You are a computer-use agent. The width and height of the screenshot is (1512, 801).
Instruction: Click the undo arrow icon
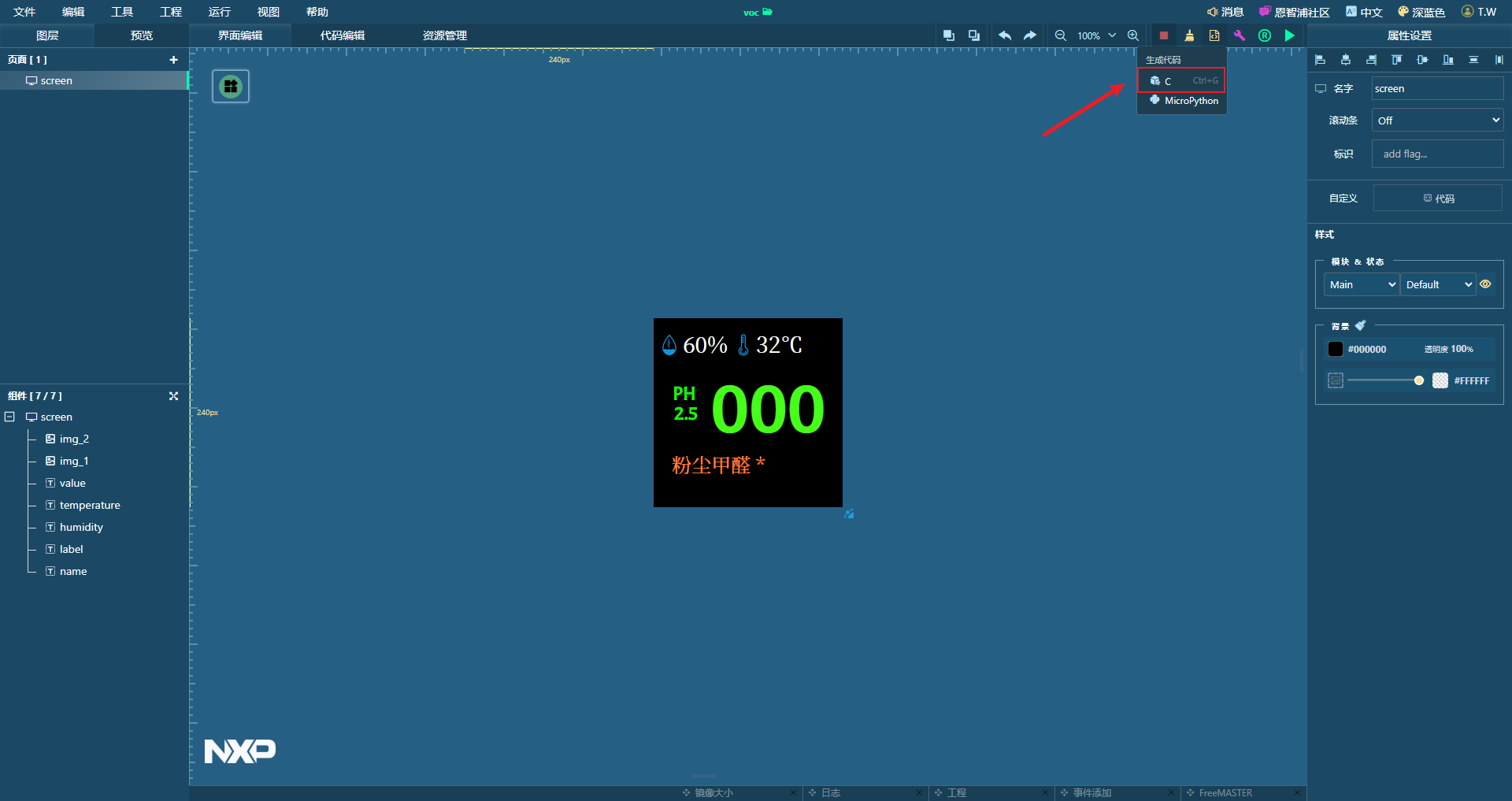pos(1004,35)
